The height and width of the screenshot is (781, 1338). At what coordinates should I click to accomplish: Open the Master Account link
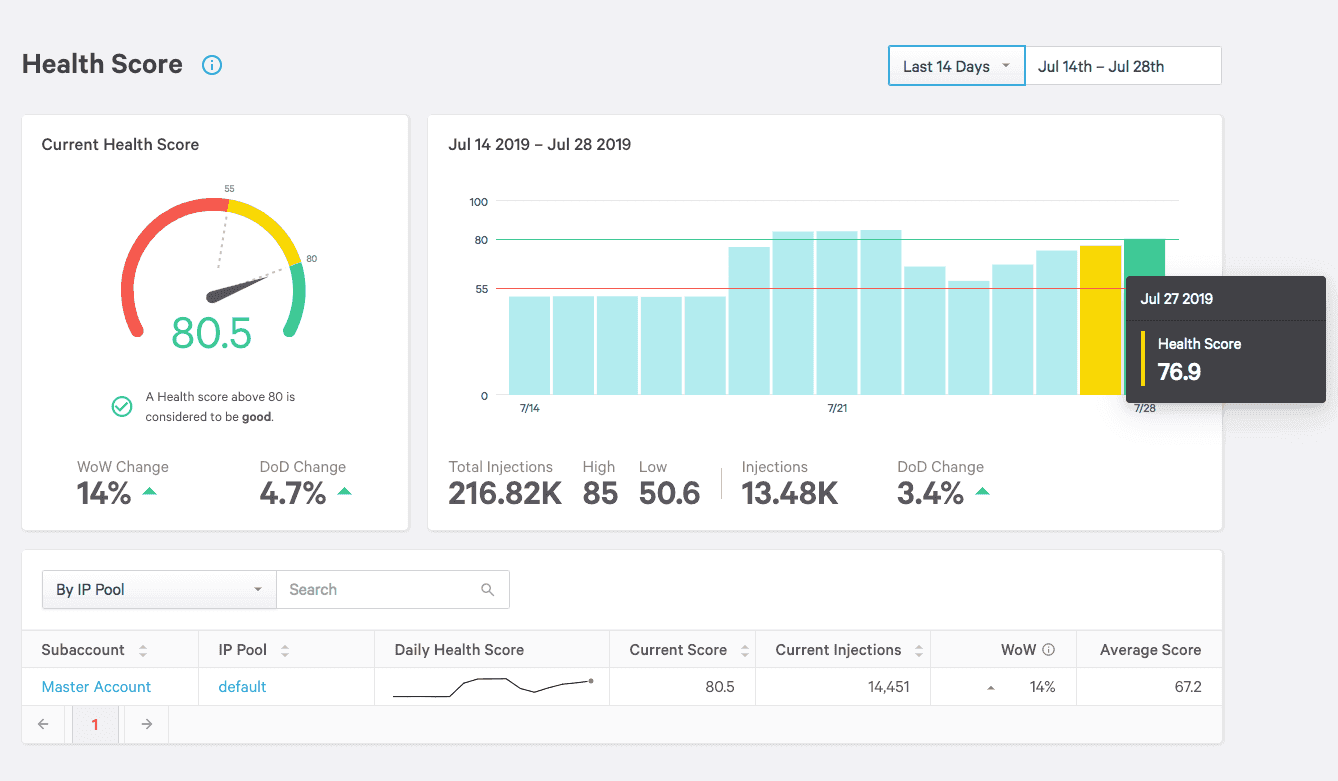point(96,687)
